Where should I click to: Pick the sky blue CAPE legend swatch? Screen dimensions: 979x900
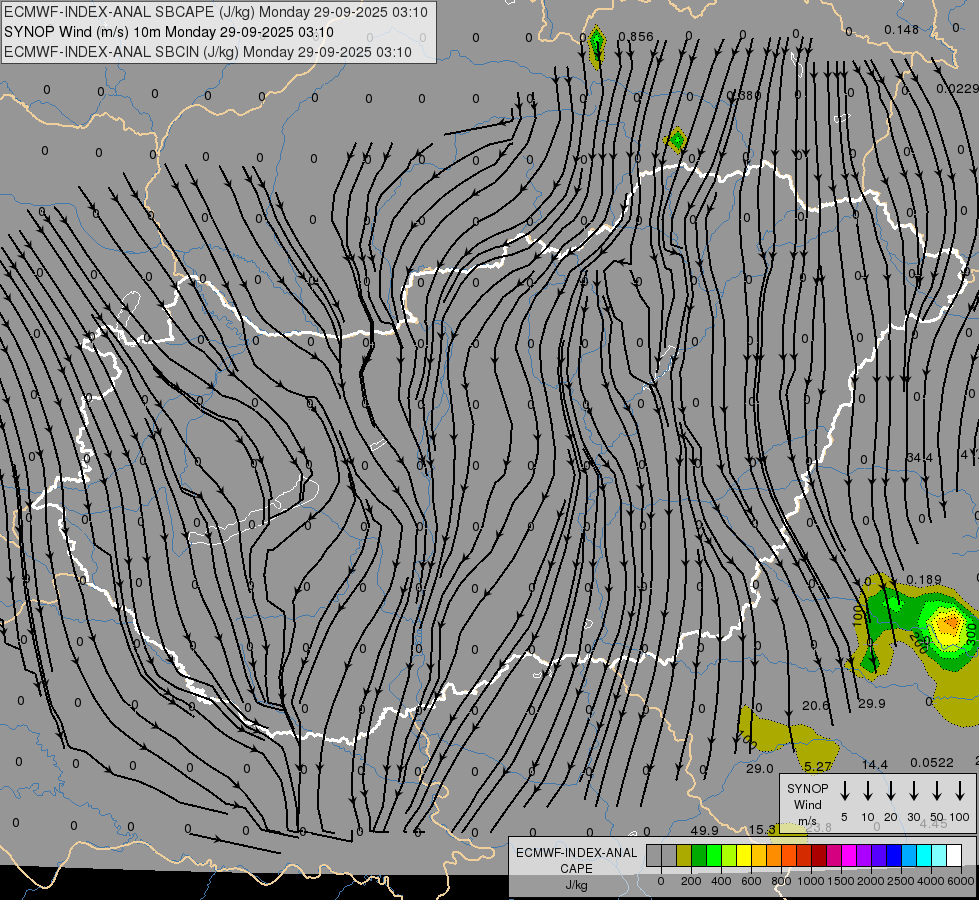(908, 855)
